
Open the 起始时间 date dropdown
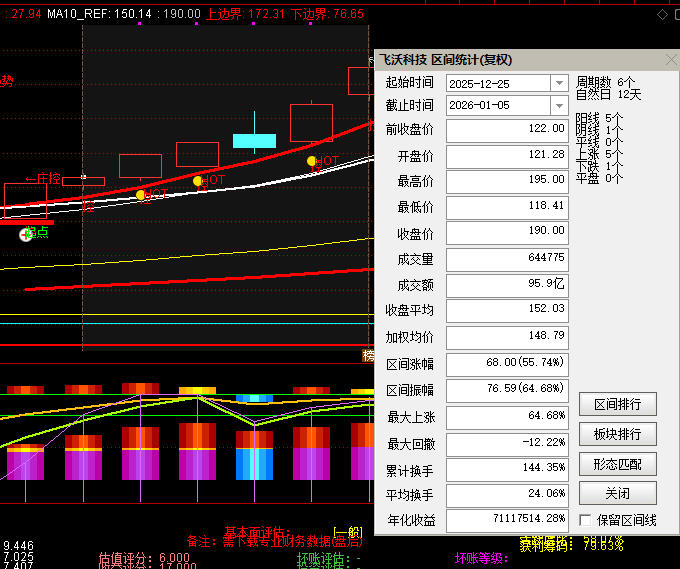tap(559, 83)
